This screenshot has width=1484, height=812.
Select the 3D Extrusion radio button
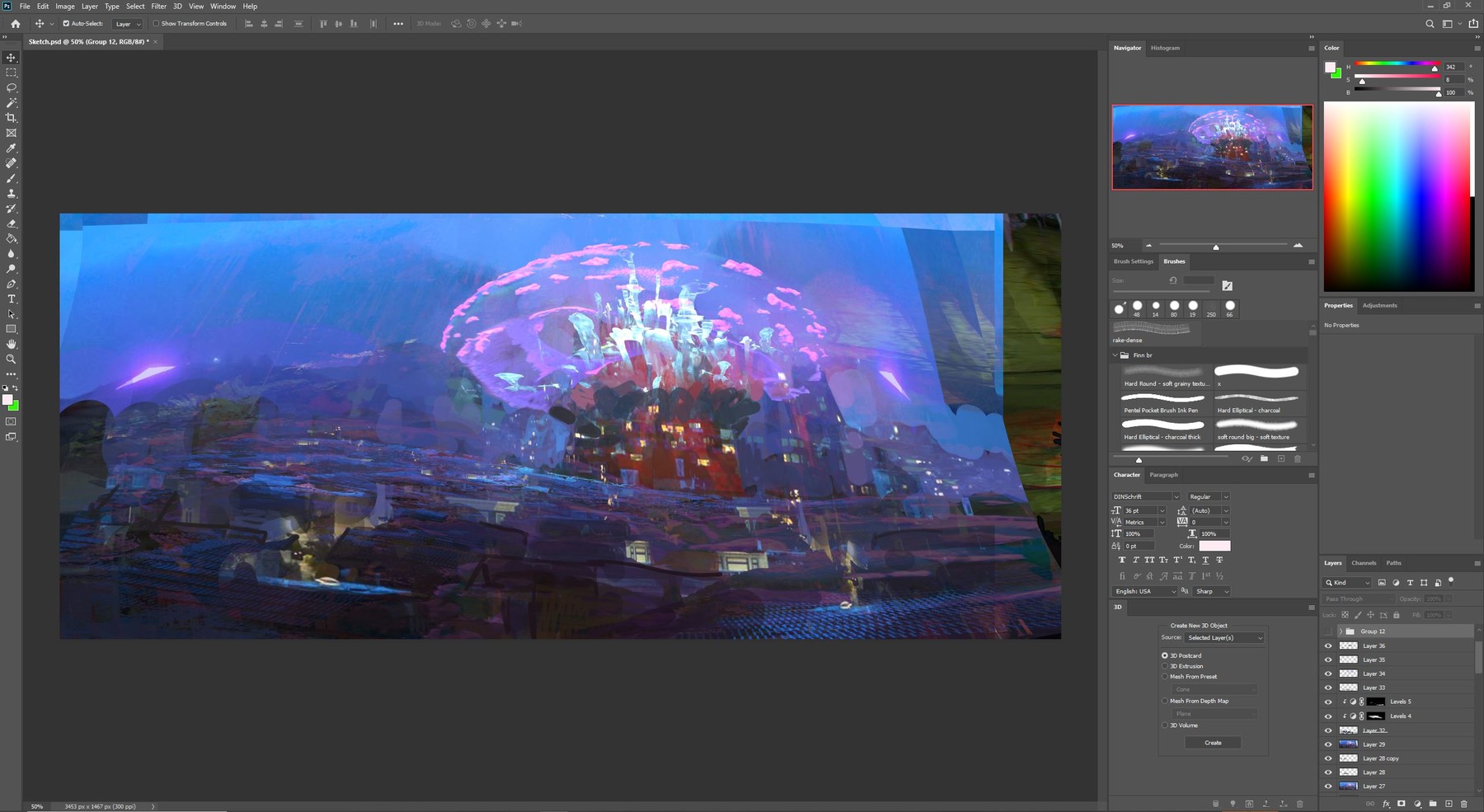[1165, 666]
